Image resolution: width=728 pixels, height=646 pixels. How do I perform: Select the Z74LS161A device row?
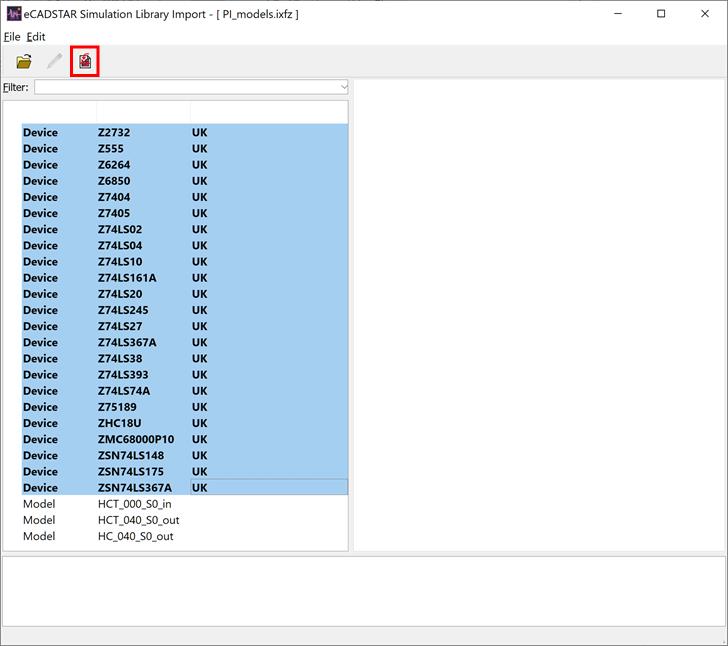click(185, 278)
